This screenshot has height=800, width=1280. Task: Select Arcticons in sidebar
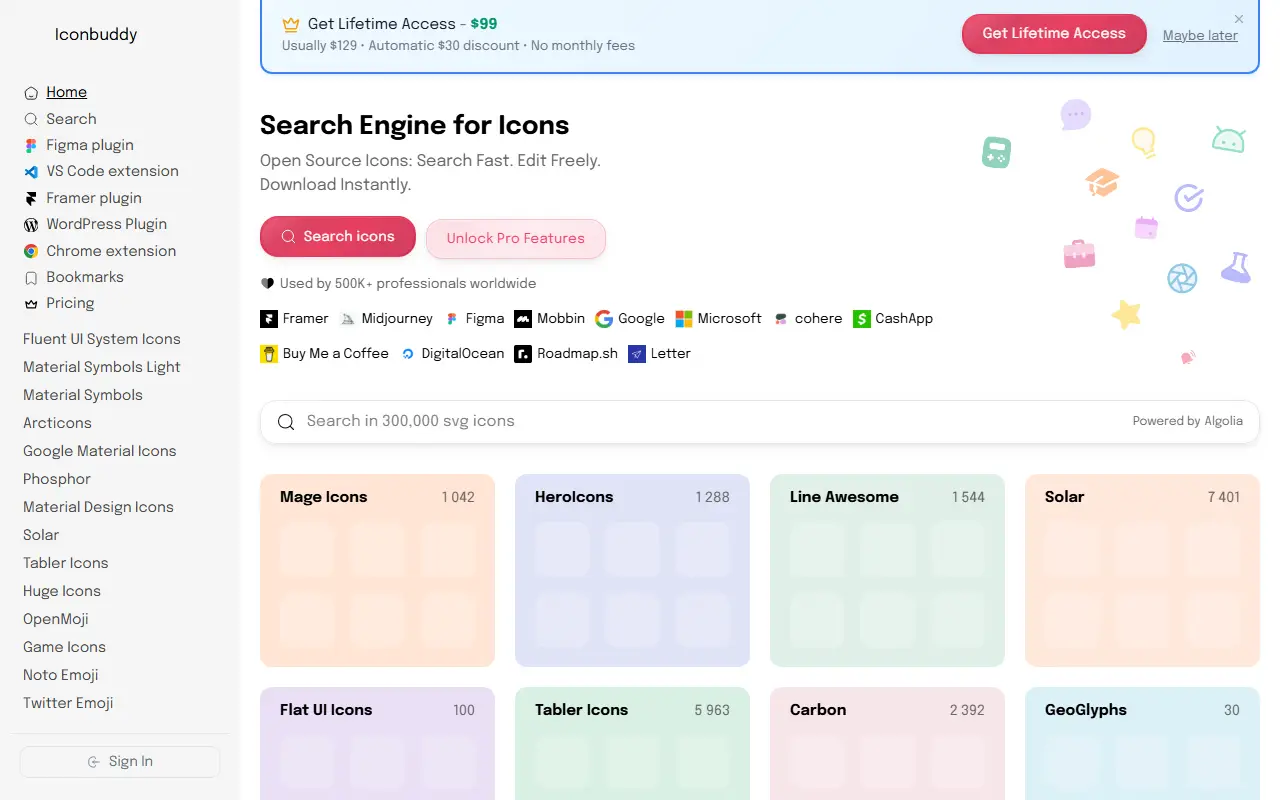[57, 423]
